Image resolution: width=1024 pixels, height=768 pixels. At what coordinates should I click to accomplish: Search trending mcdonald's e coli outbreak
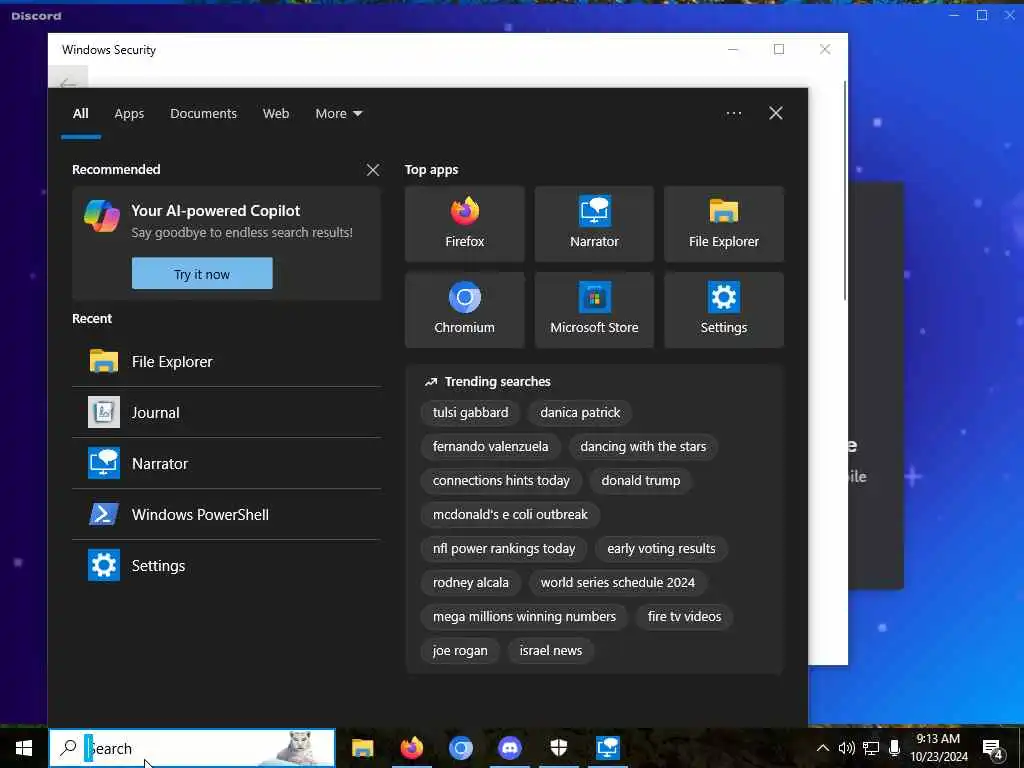[x=510, y=515]
